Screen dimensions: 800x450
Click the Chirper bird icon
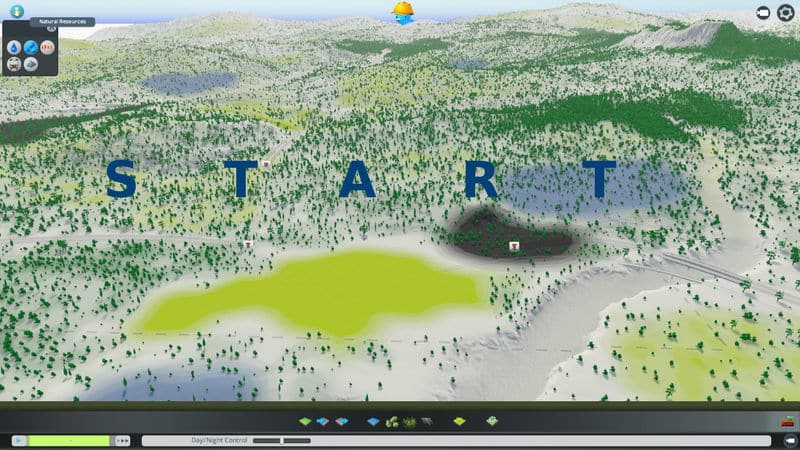pos(403,12)
